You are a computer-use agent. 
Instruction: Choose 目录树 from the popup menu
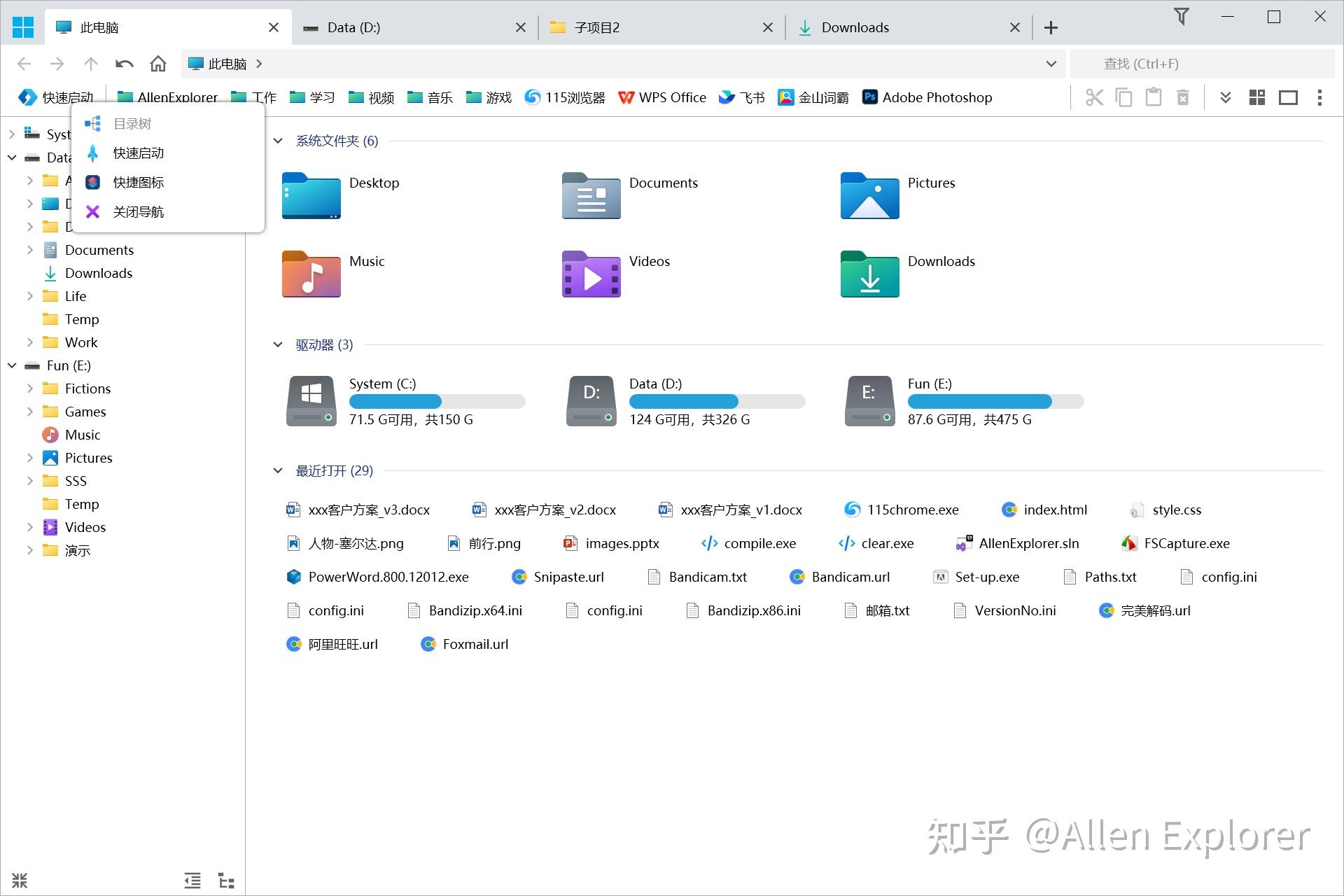(133, 123)
